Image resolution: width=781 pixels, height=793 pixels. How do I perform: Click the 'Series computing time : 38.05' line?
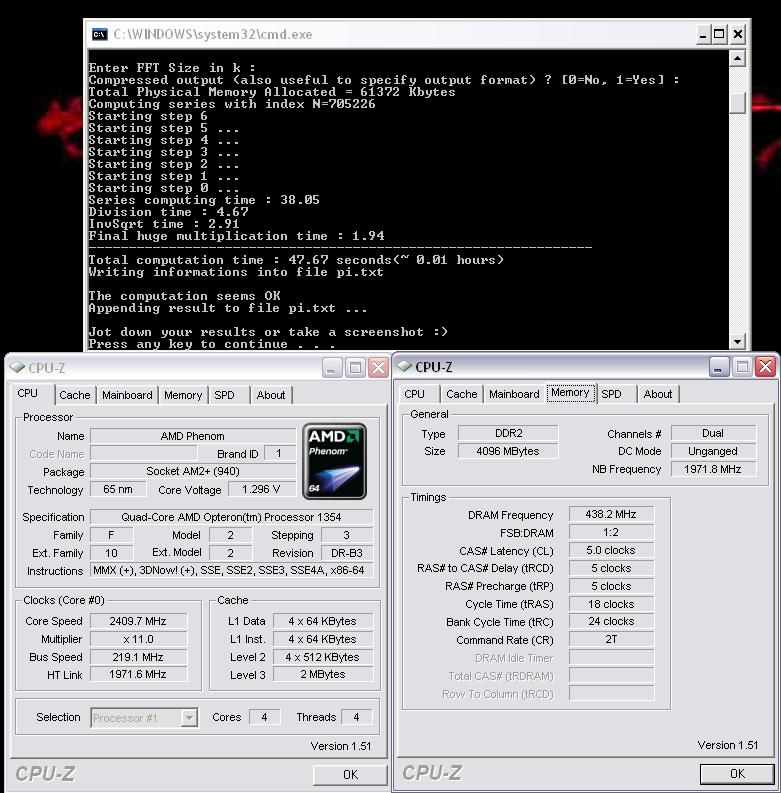pyautogui.click(x=204, y=200)
